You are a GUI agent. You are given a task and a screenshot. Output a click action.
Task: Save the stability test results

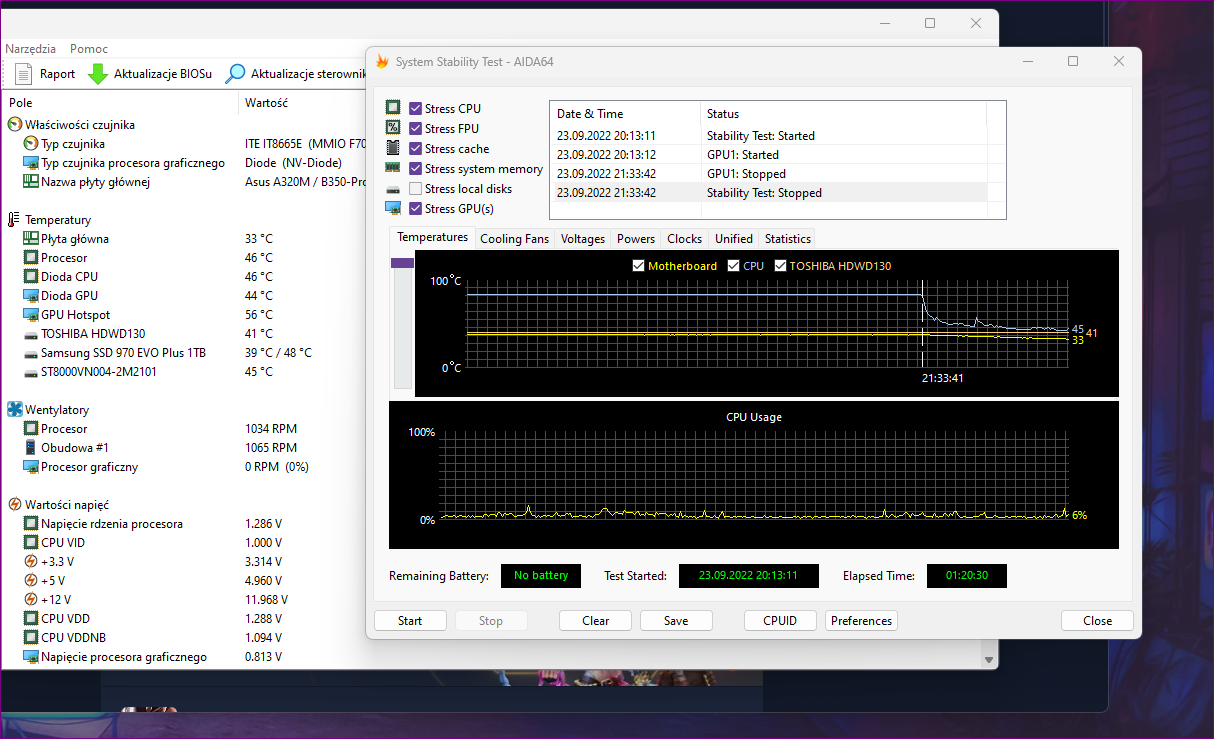(676, 621)
